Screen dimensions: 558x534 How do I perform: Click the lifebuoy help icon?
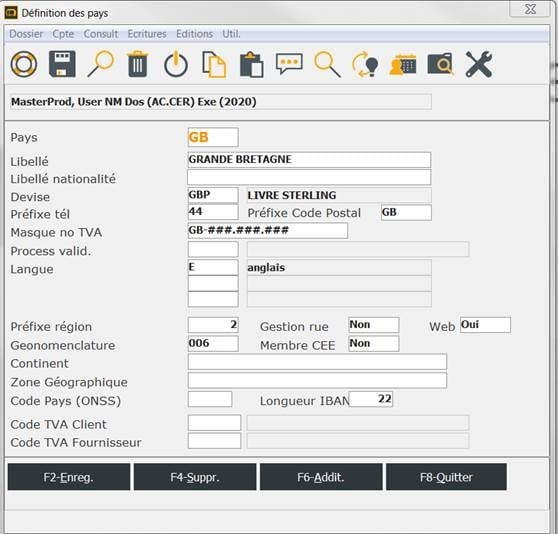pos(24,64)
